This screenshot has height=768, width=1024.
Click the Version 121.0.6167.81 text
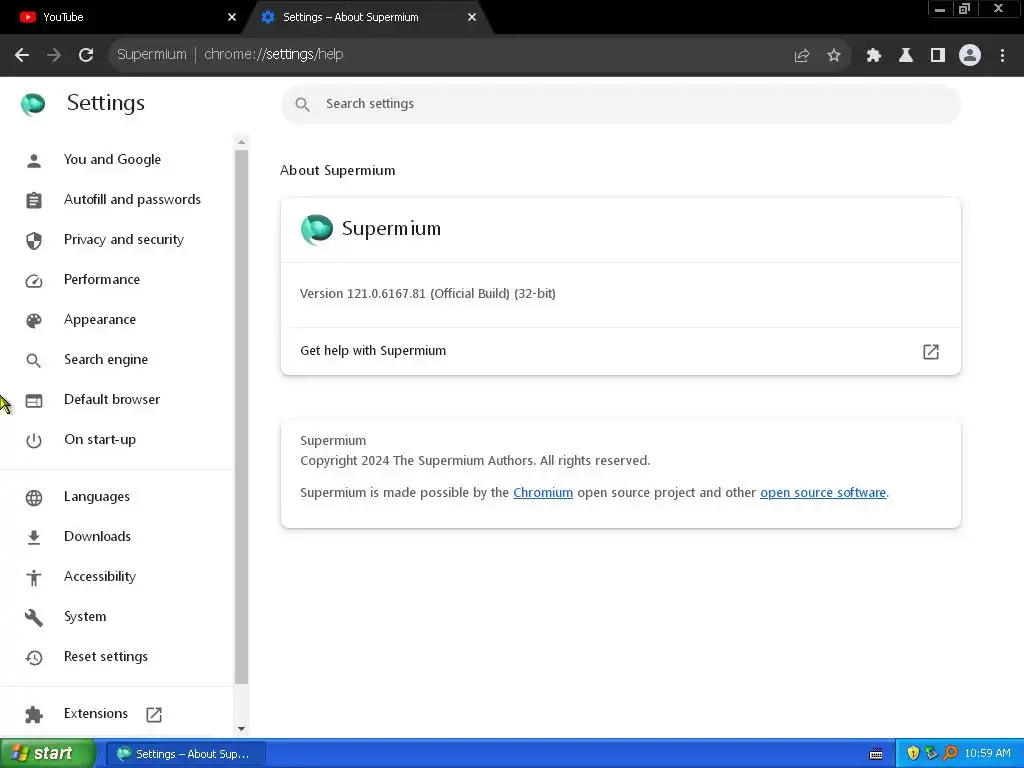click(428, 294)
